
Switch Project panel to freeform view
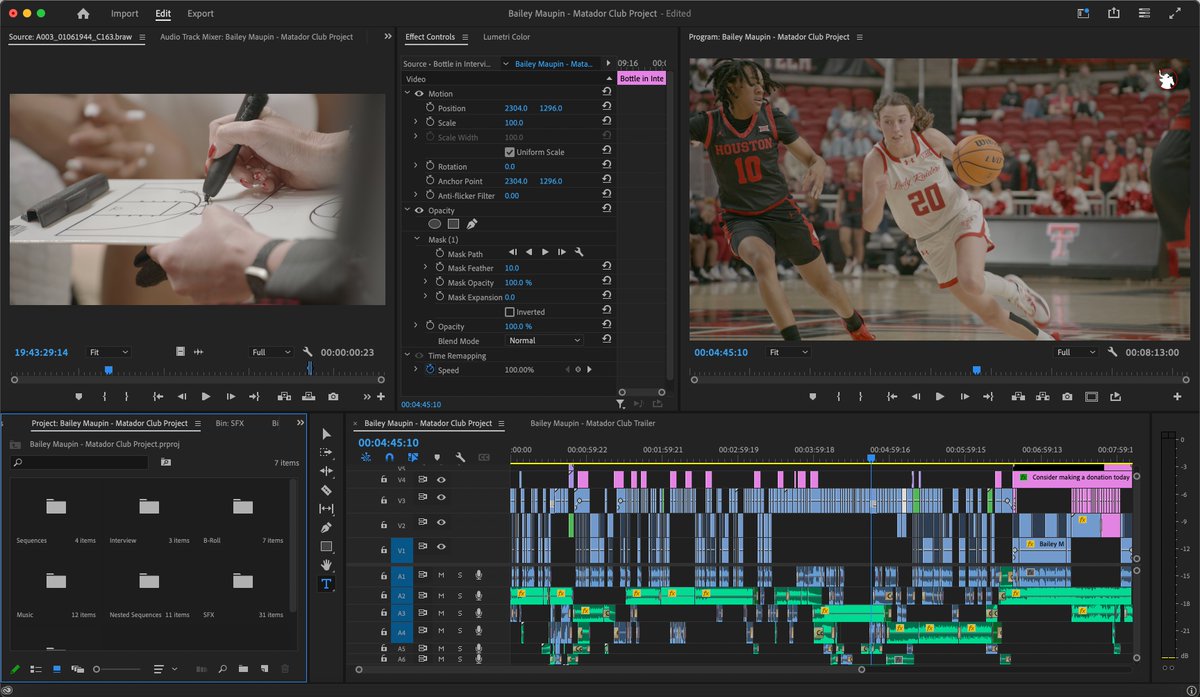click(x=78, y=668)
